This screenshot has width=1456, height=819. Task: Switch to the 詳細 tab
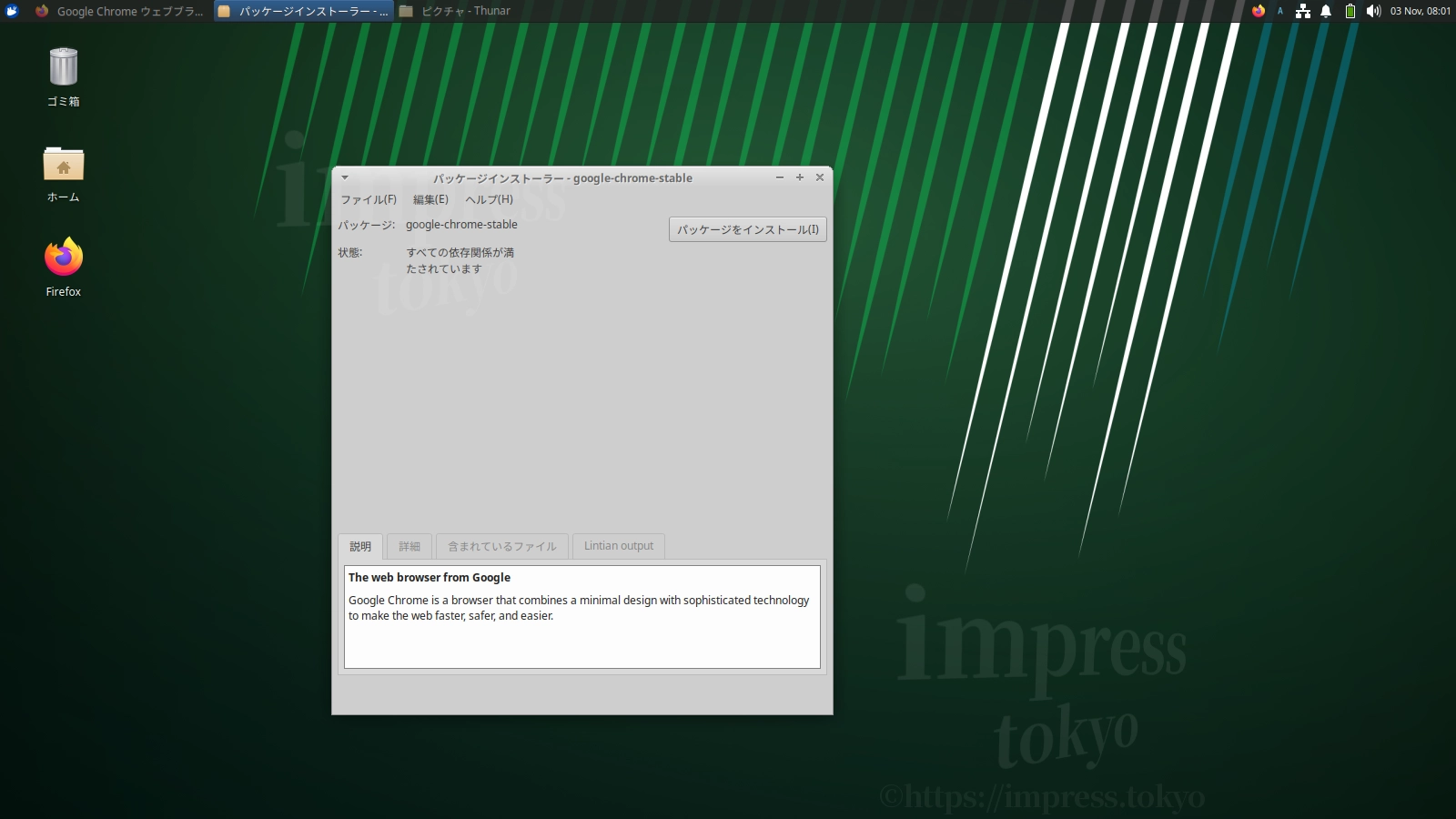(x=409, y=546)
